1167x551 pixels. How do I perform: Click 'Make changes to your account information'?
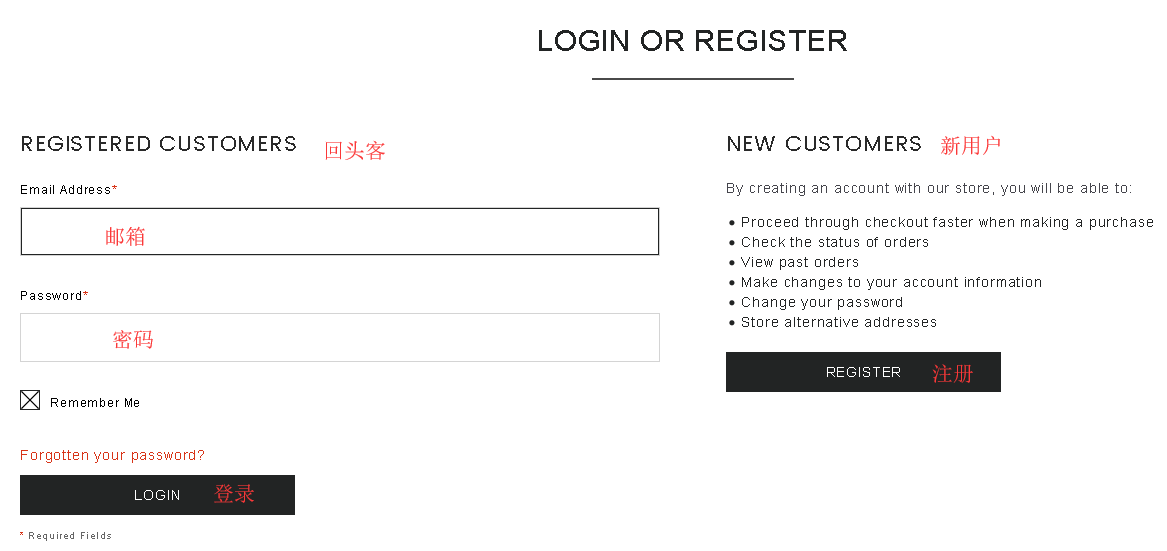[891, 282]
